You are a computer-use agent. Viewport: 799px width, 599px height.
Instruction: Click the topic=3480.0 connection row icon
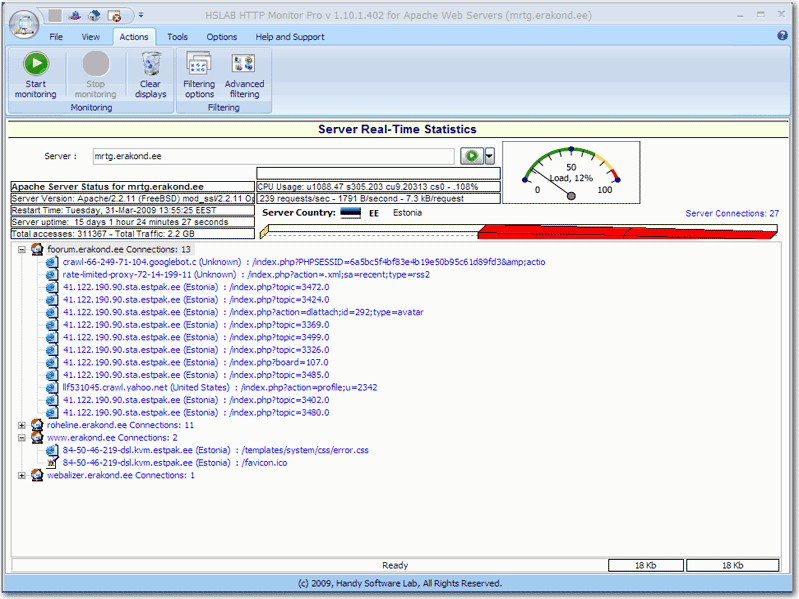tap(51, 413)
